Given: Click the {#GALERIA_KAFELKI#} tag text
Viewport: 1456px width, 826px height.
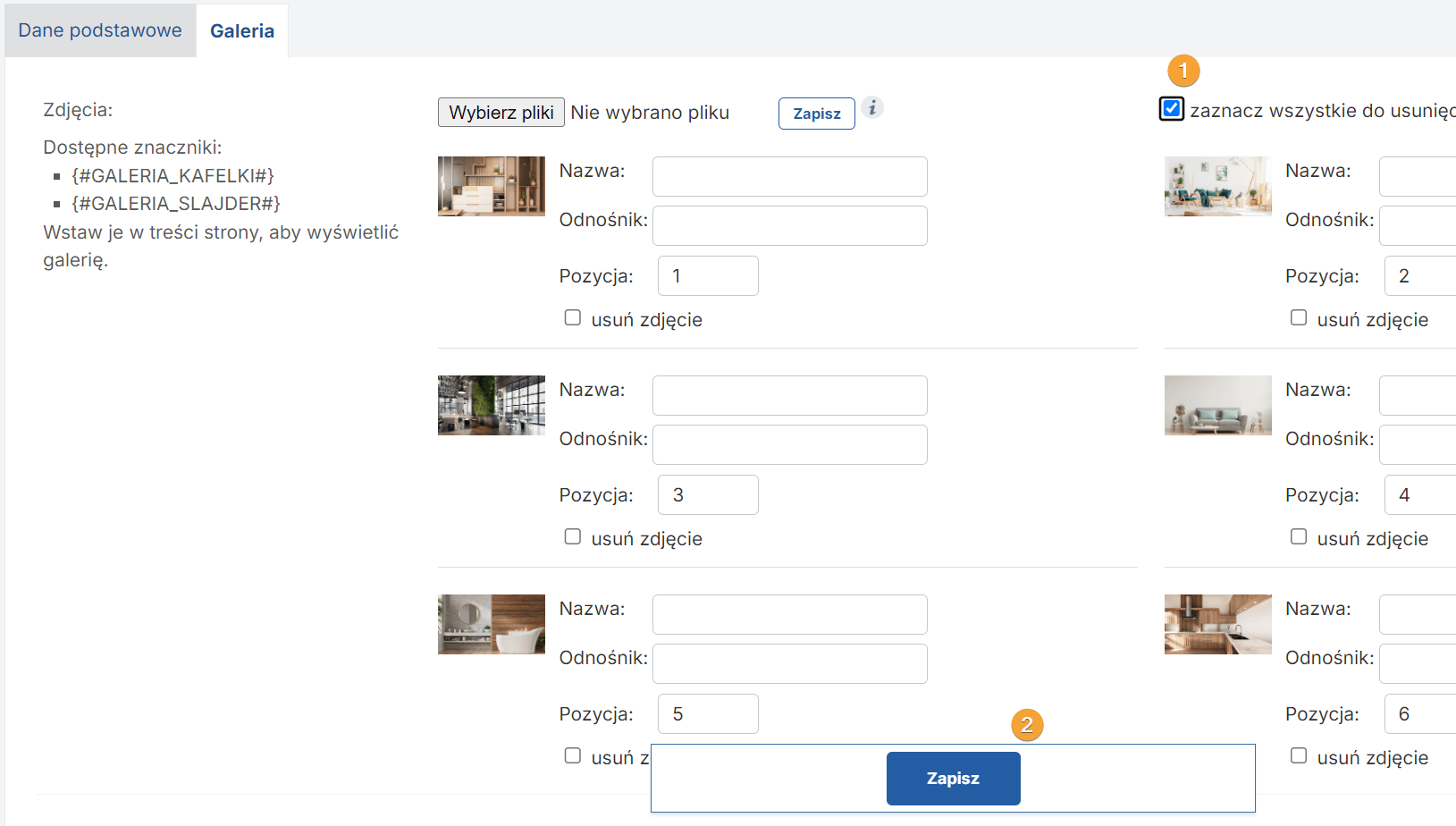Looking at the screenshot, I should 173,175.
